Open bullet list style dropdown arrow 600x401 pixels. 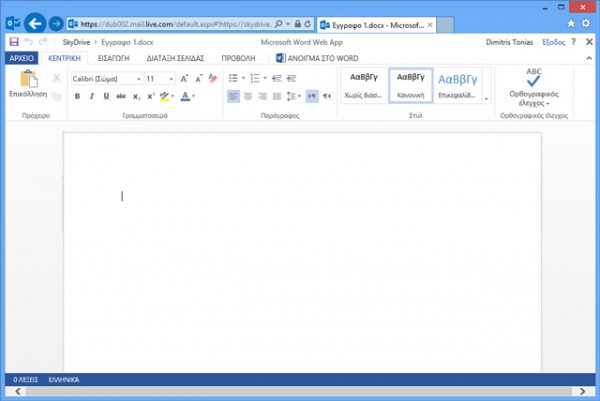coord(243,78)
